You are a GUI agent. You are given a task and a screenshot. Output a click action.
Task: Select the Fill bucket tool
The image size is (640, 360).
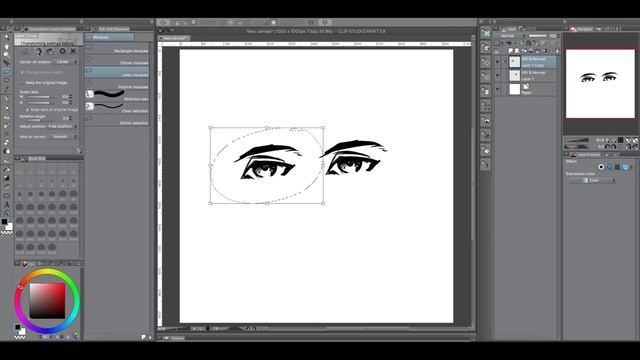[x=7, y=169]
